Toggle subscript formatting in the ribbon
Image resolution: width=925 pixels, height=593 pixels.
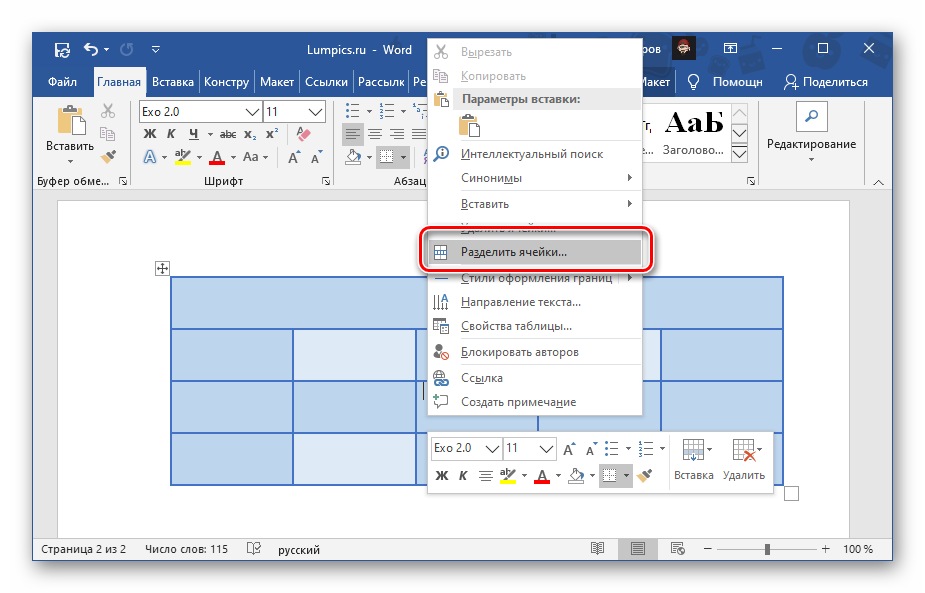coord(250,134)
